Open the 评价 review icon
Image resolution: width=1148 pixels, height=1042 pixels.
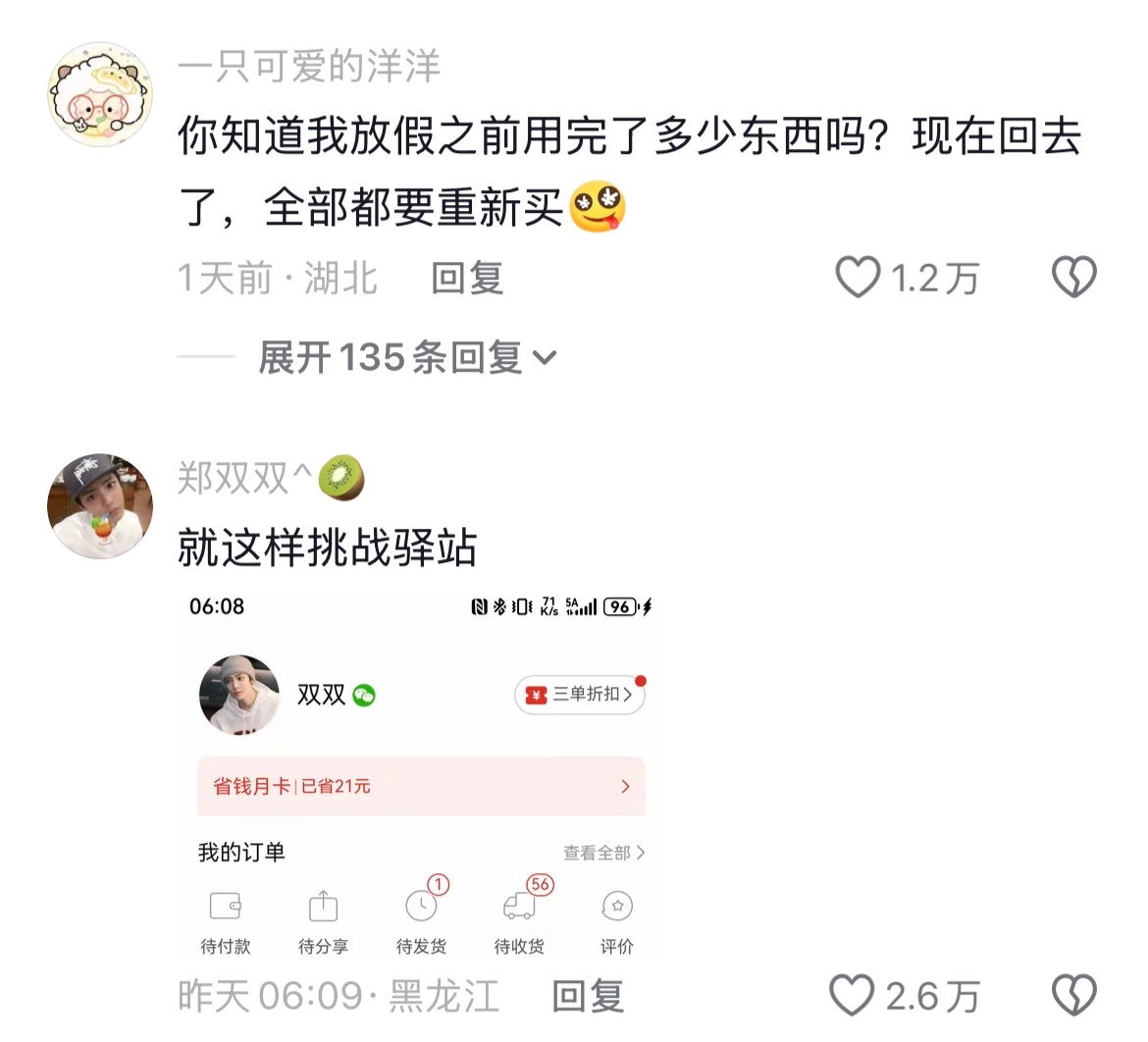point(617,906)
